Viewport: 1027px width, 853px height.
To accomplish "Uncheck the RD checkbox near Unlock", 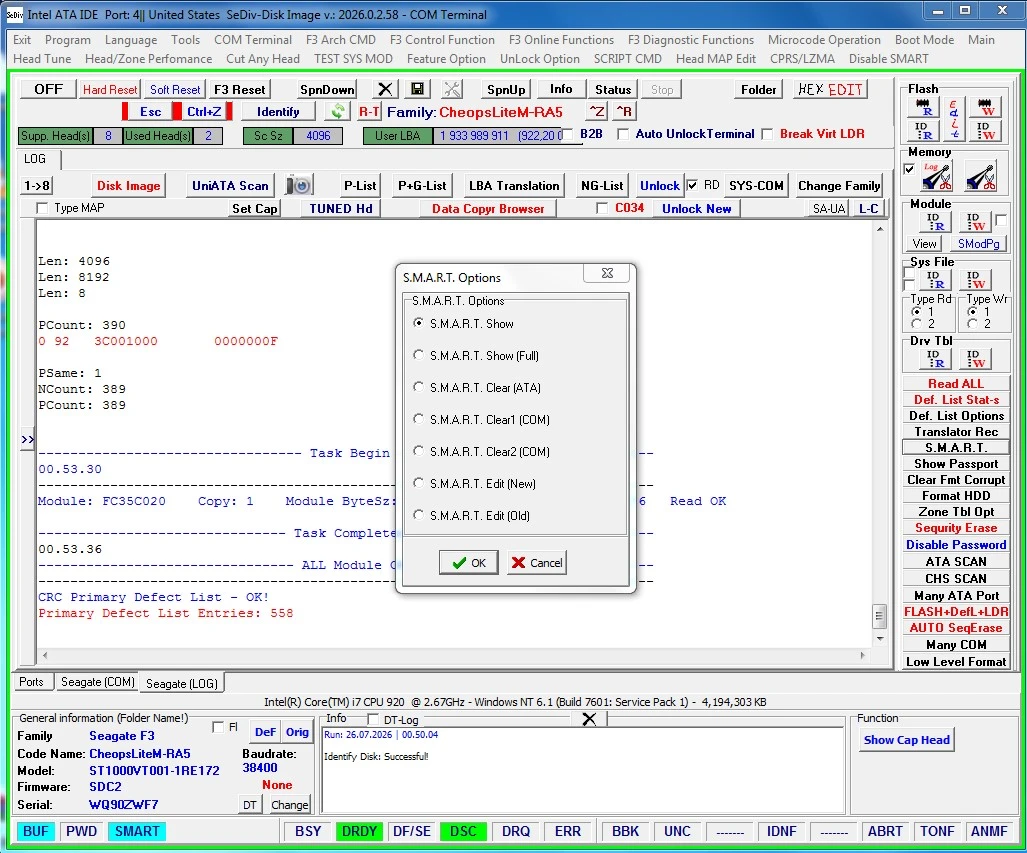I will (x=692, y=185).
